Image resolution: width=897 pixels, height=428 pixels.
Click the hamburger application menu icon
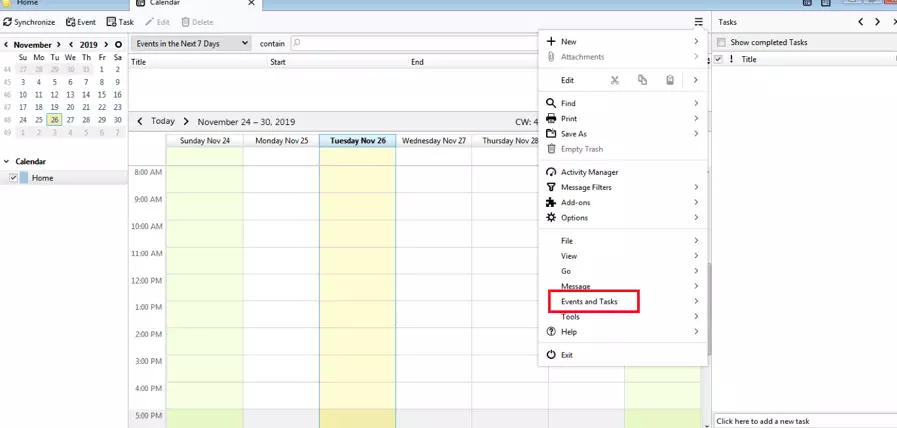click(x=698, y=22)
